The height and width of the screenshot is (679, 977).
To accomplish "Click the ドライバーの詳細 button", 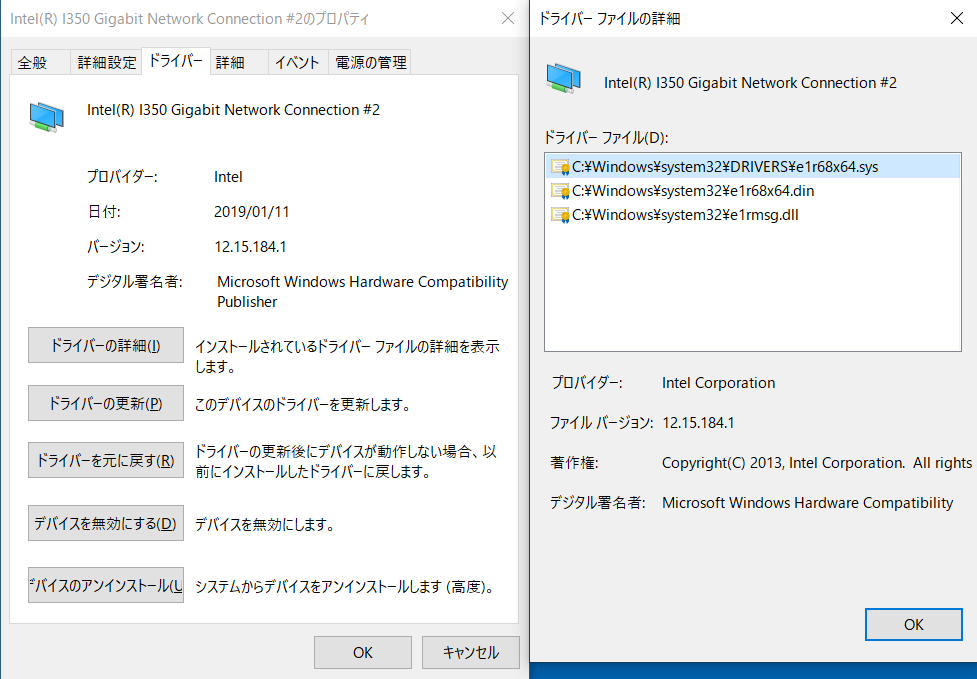I will [x=105, y=345].
